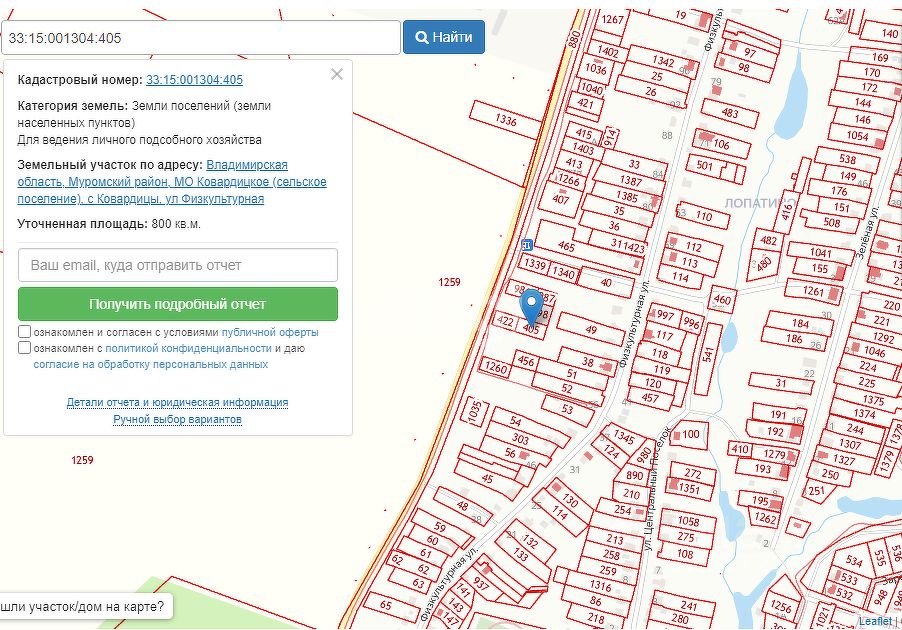The width and height of the screenshot is (902, 630).
Task: Click the blue location pin marker
Action: pos(533,304)
